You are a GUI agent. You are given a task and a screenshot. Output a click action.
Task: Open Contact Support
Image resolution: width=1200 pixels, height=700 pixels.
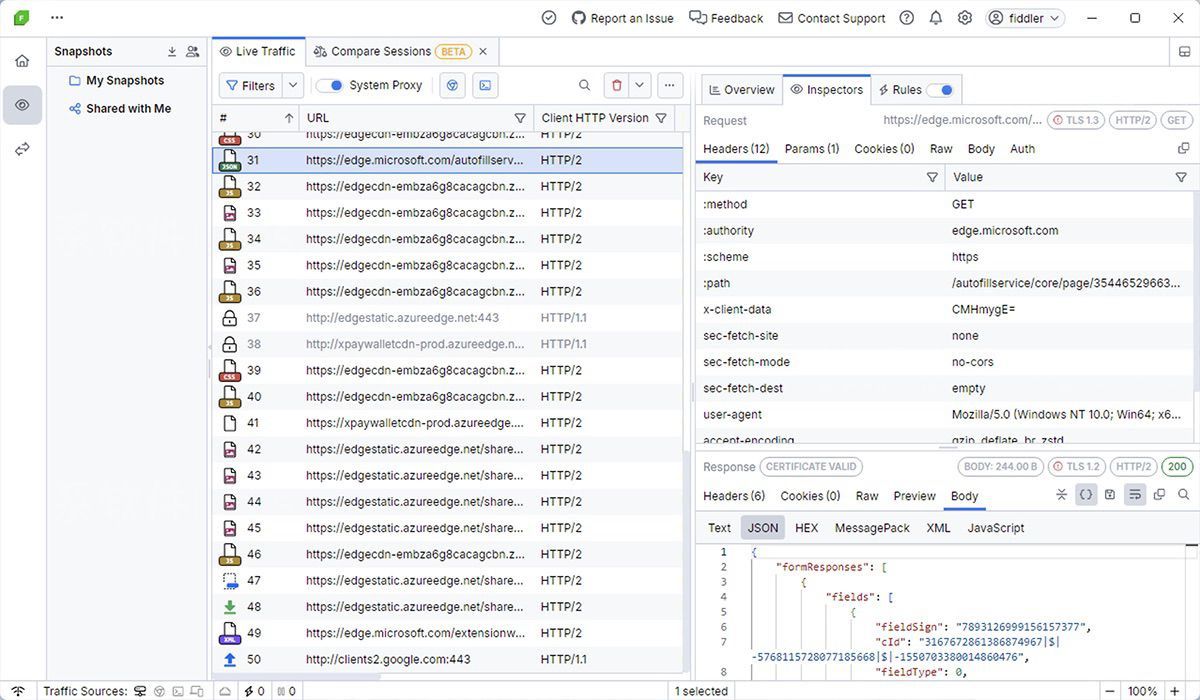[x=831, y=18]
